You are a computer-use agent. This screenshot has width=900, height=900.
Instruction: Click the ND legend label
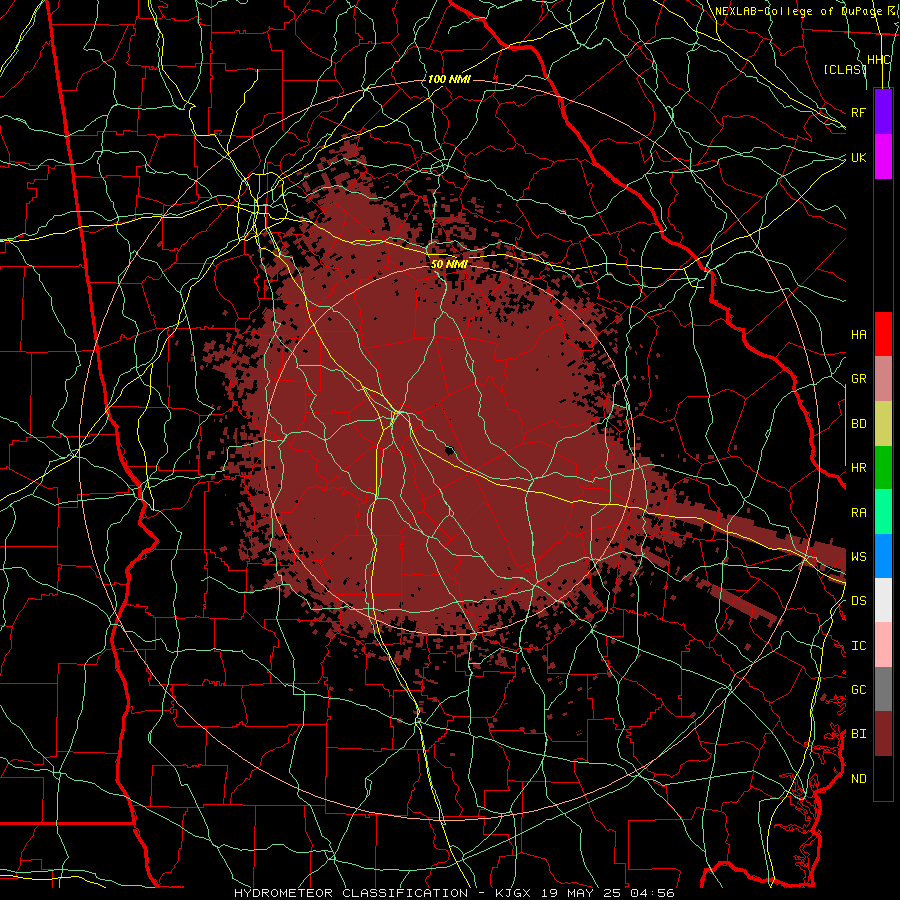coord(858,778)
